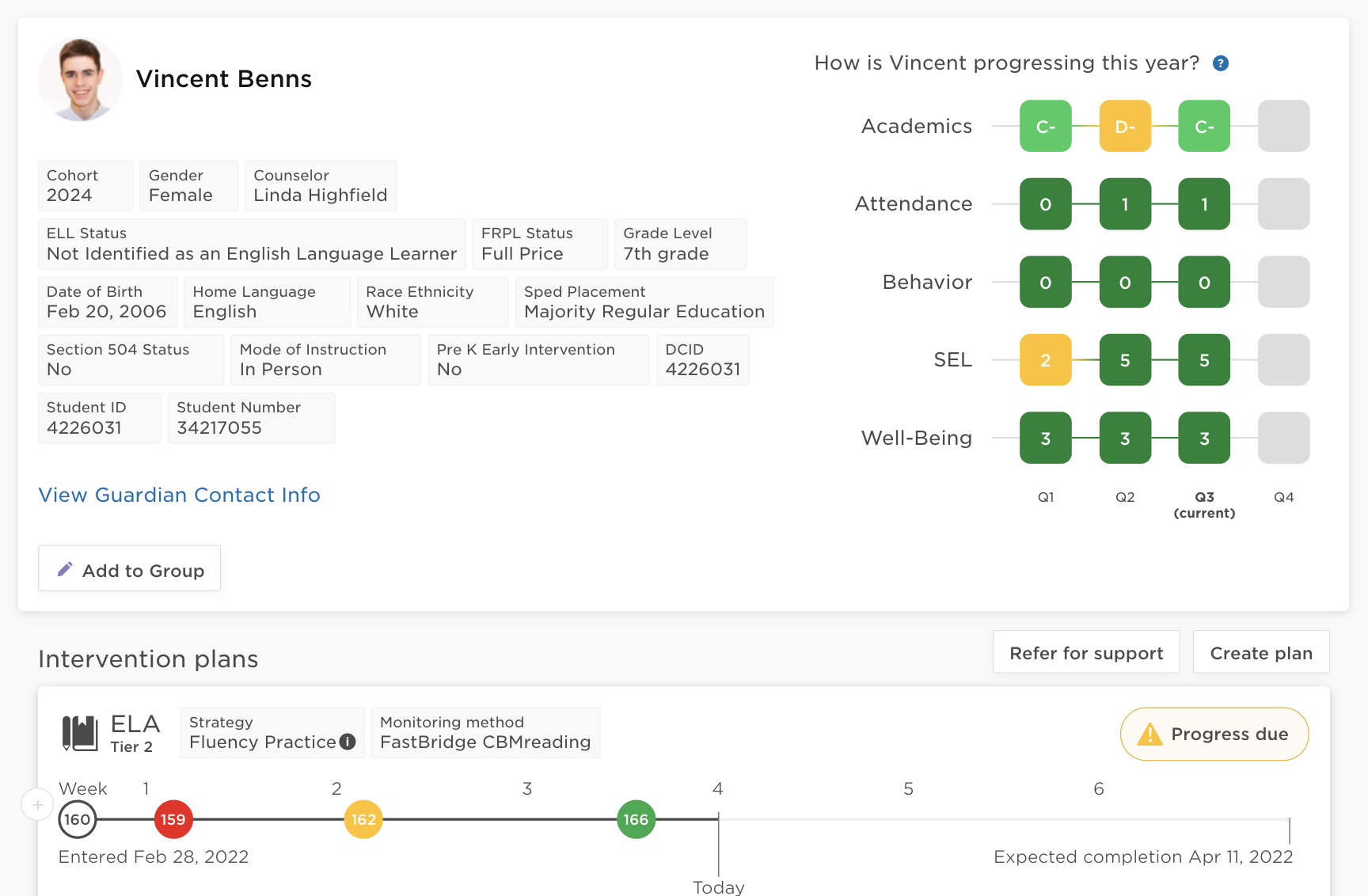This screenshot has width=1368, height=896.
Task: Click the red 159 week 1 marker
Action: (x=173, y=819)
